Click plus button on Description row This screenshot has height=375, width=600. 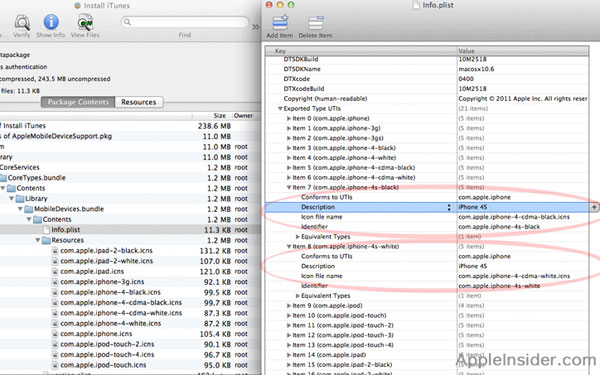(594, 207)
